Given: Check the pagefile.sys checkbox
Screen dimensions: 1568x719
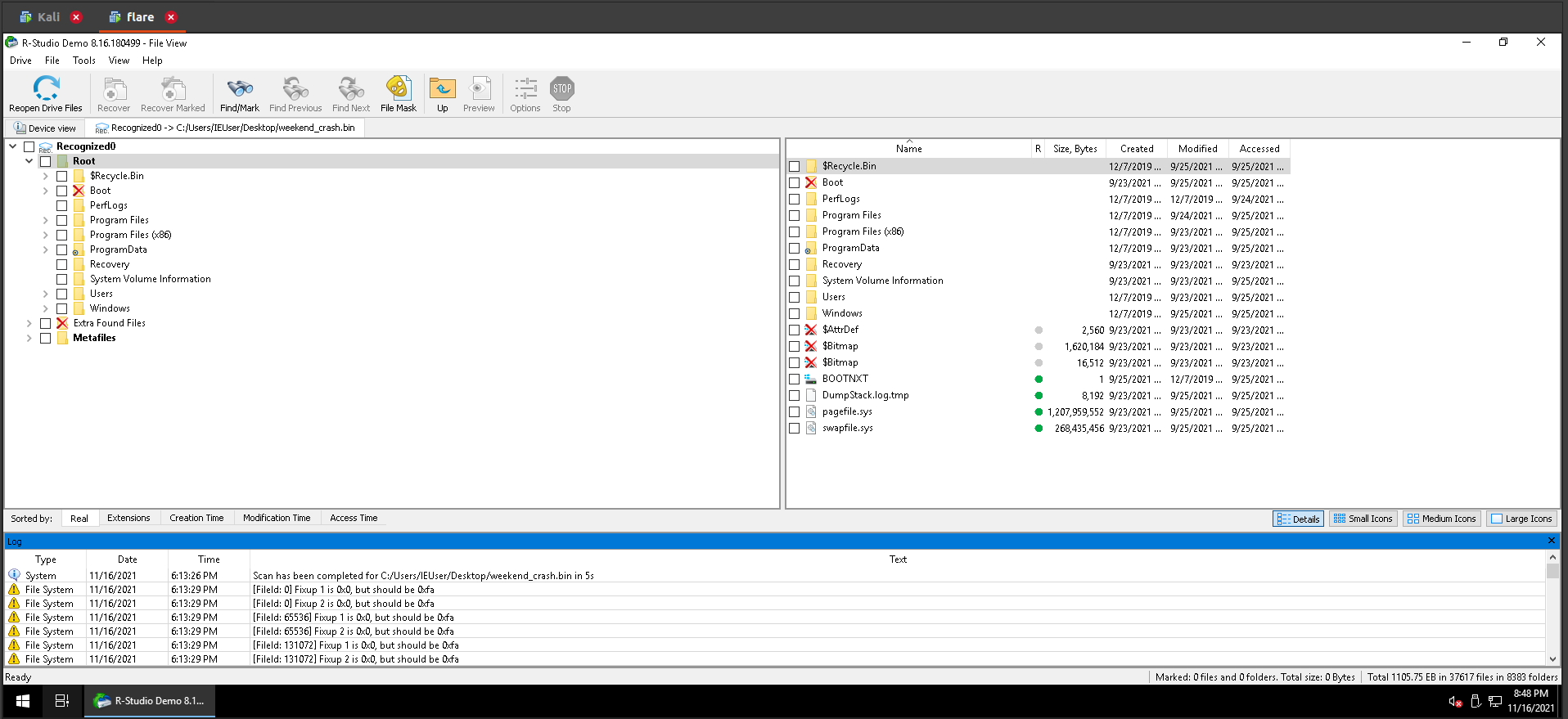Looking at the screenshot, I should click(795, 411).
